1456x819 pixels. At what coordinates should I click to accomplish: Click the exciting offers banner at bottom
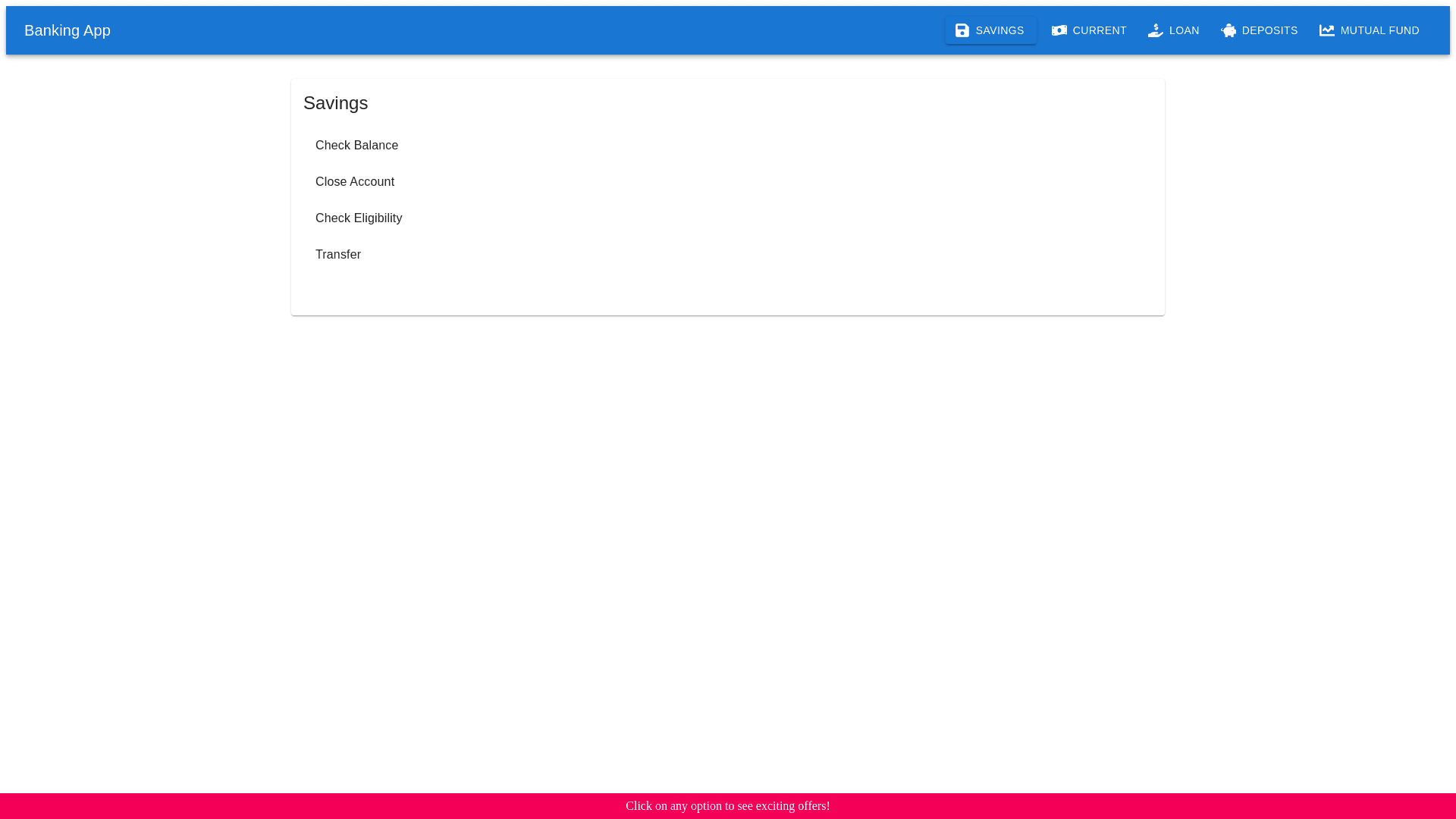point(727,806)
